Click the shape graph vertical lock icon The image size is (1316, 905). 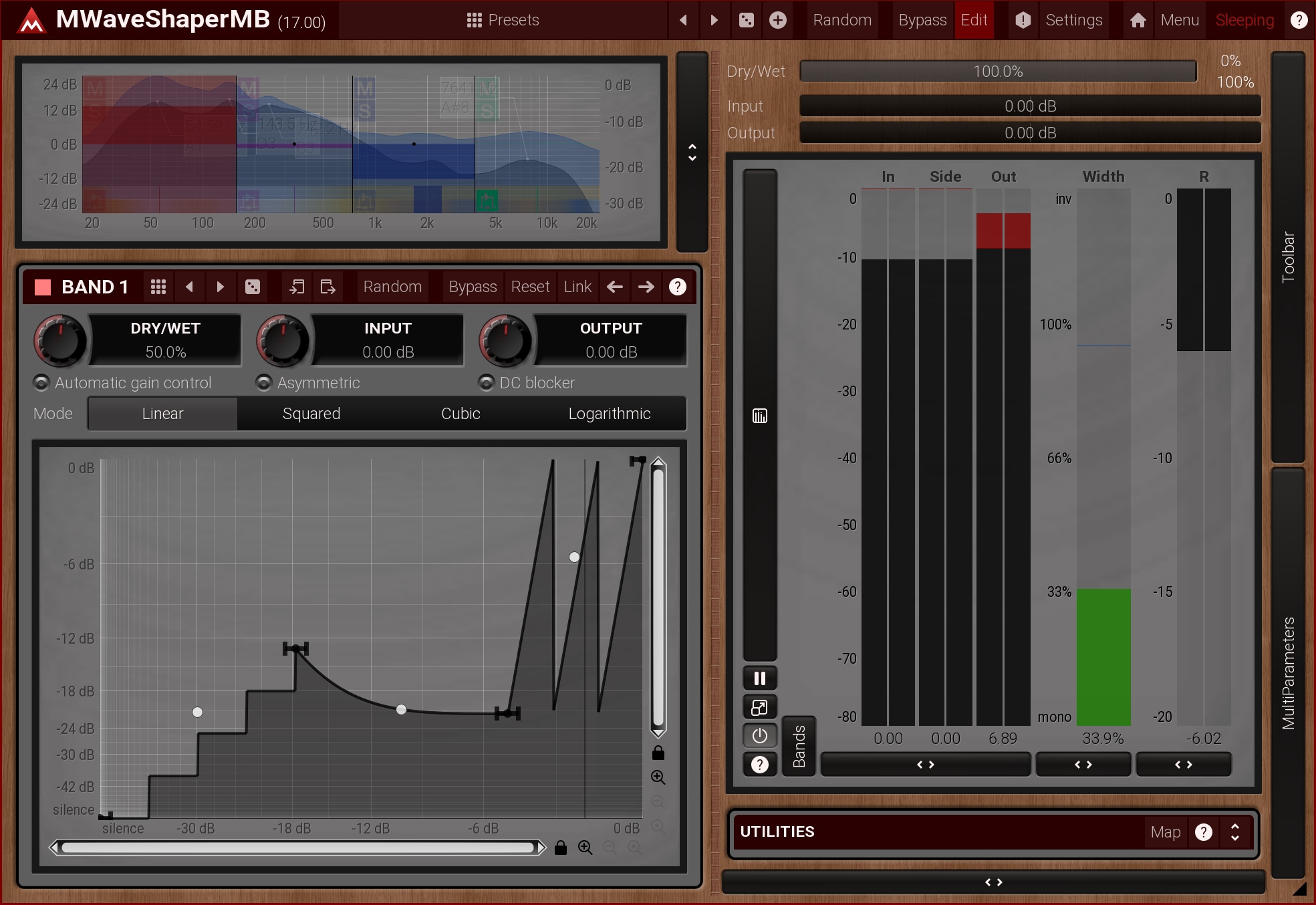tap(658, 753)
